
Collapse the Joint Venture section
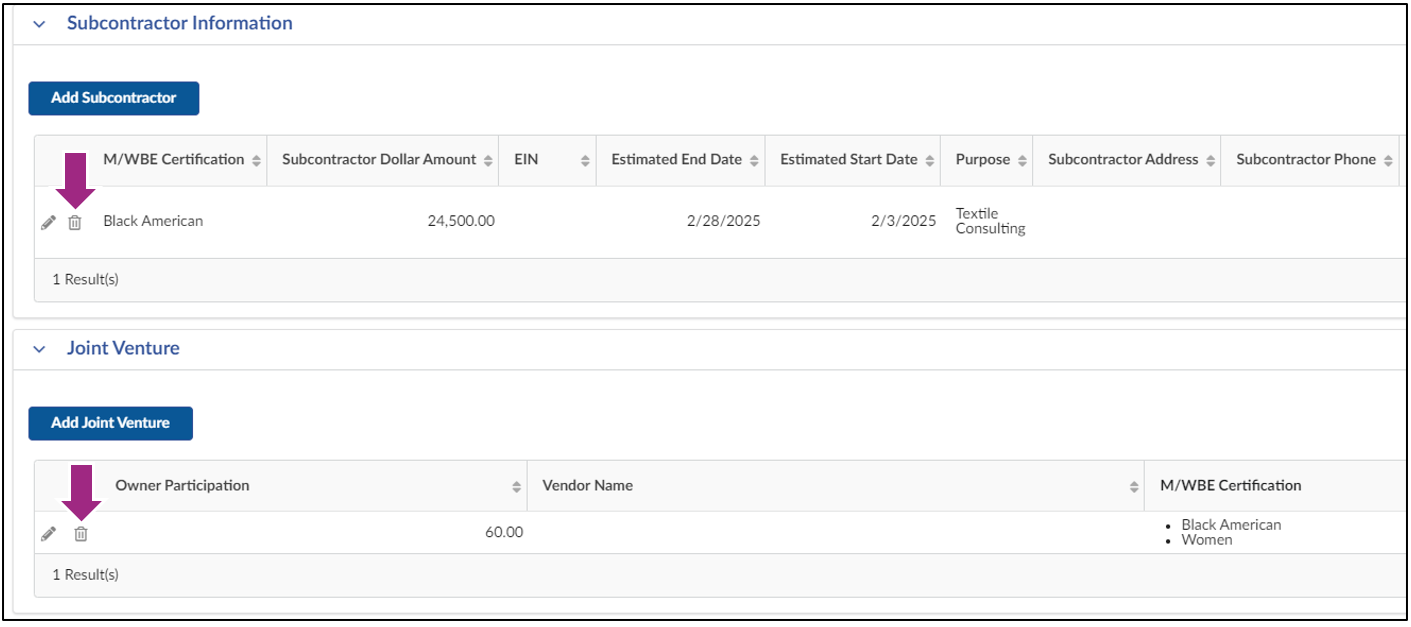[x=38, y=347]
